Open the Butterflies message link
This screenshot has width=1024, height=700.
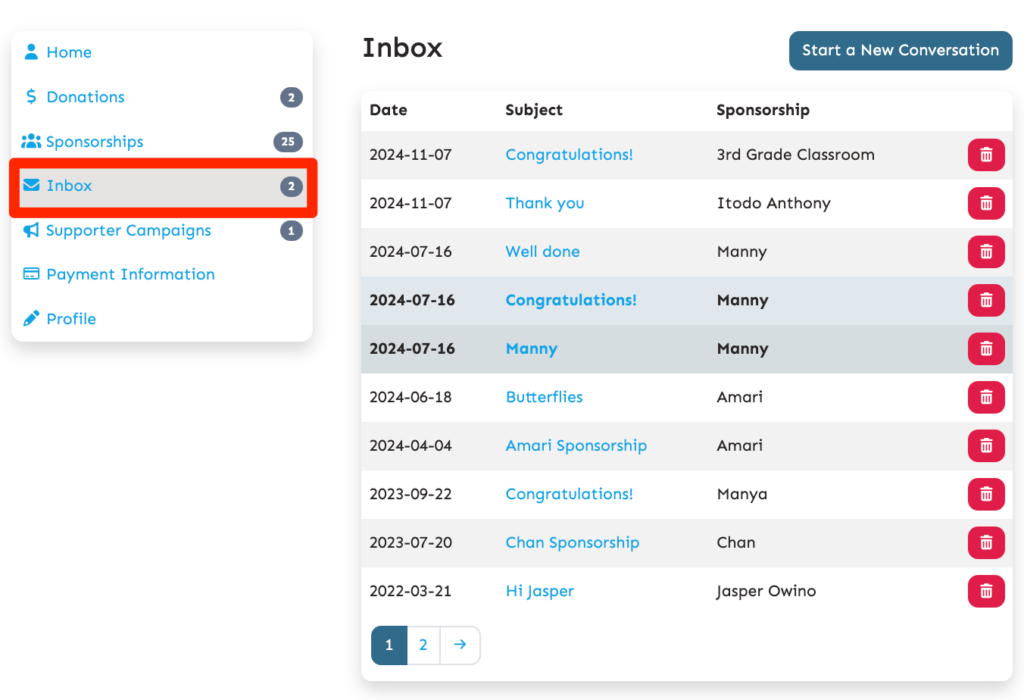[x=544, y=397]
